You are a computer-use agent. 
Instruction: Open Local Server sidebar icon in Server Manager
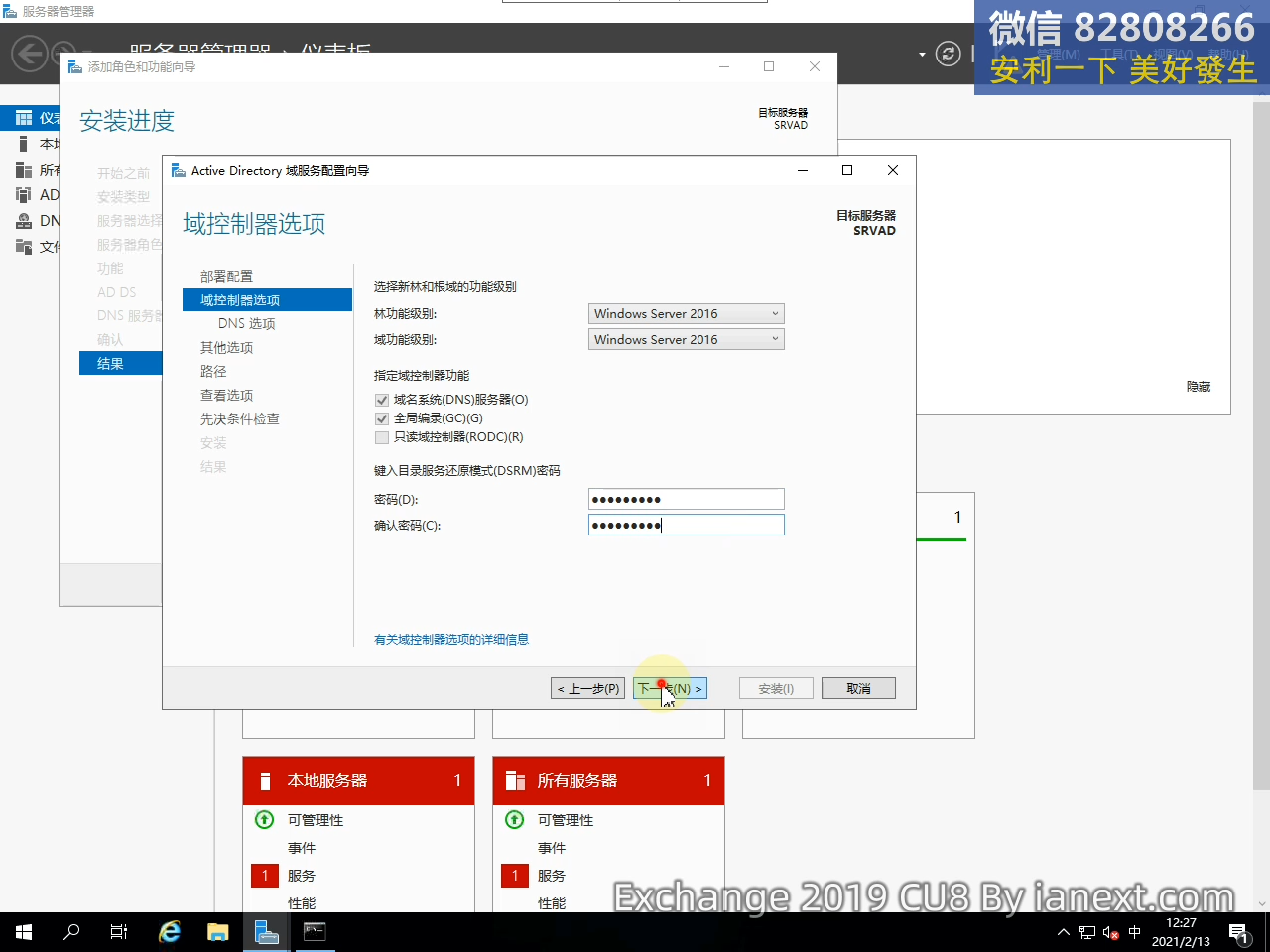24,144
